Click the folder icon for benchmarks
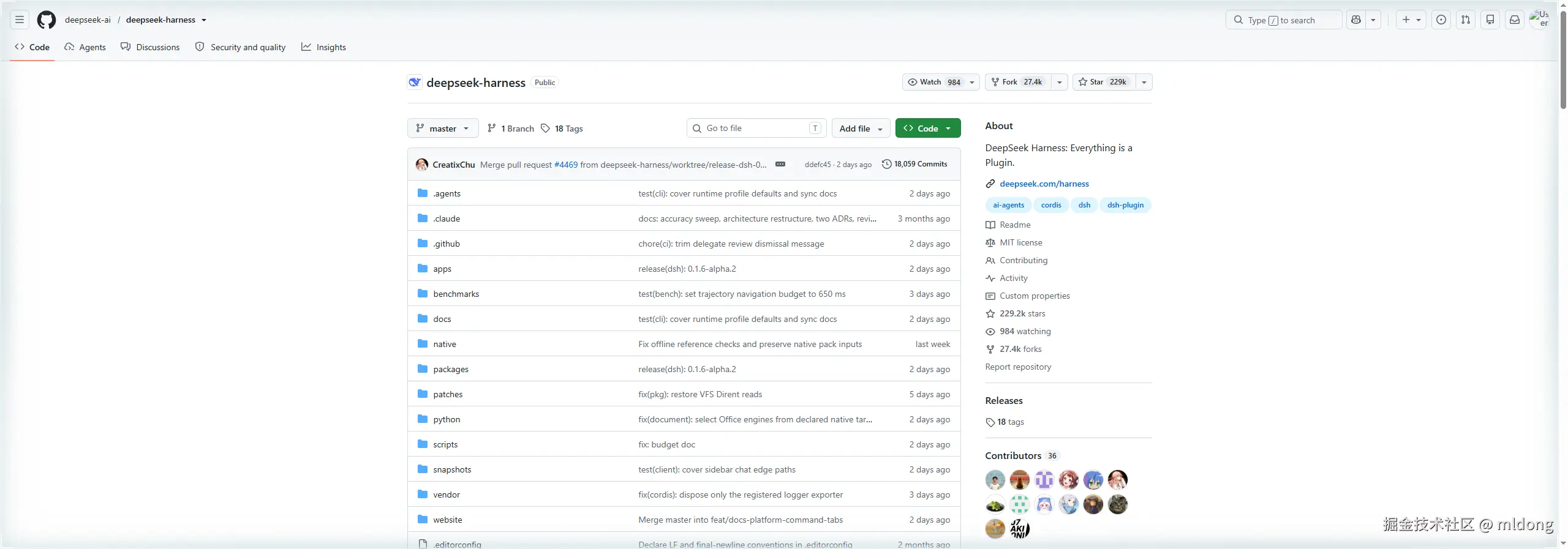 tap(423, 294)
